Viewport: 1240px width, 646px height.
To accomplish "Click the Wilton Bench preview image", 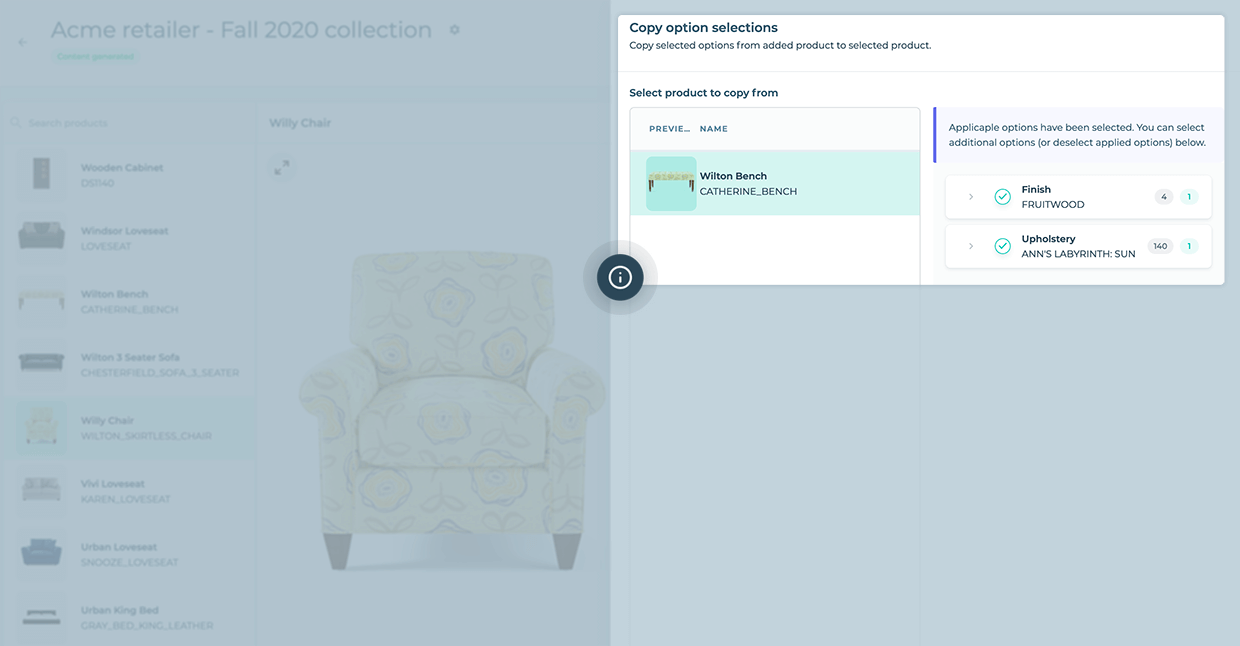I will (670, 185).
